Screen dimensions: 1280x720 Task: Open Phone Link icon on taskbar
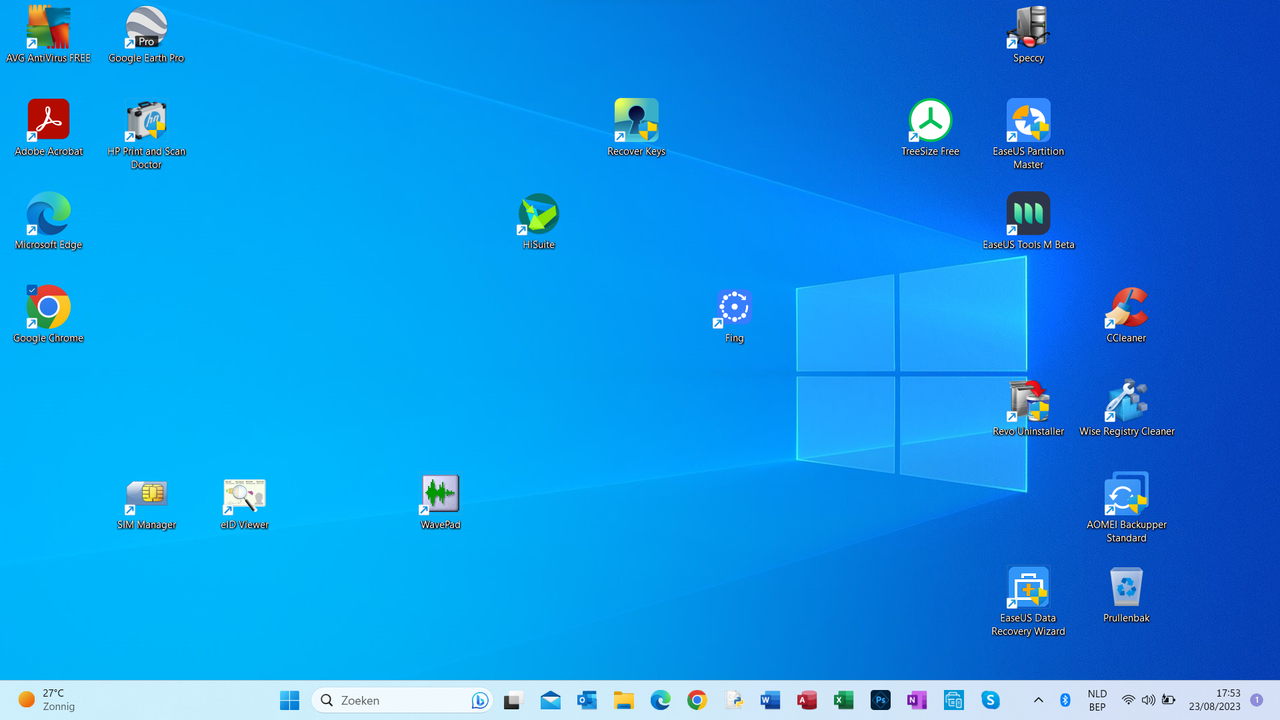954,700
